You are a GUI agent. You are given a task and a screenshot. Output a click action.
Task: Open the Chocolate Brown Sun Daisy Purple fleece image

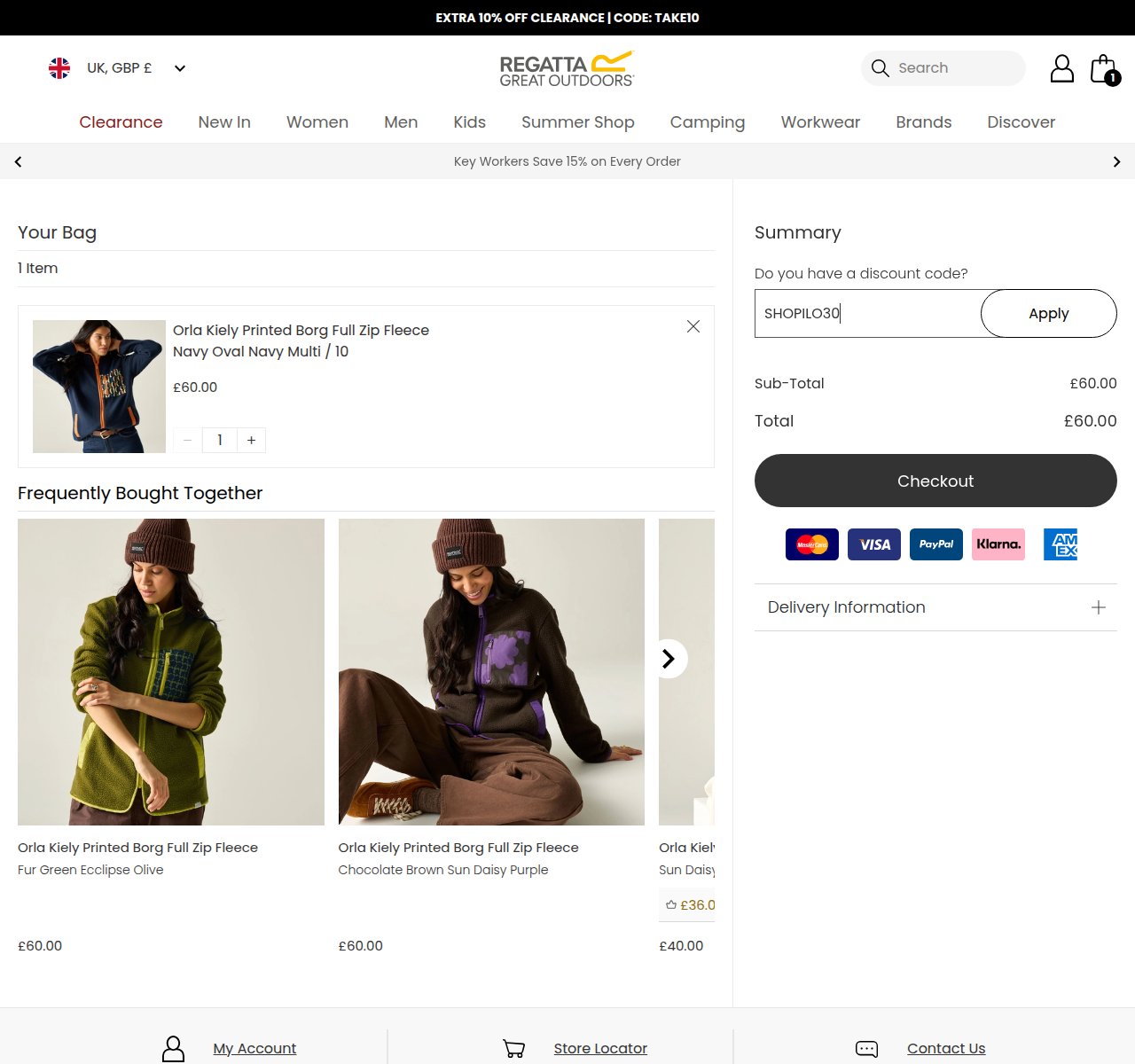491,672
